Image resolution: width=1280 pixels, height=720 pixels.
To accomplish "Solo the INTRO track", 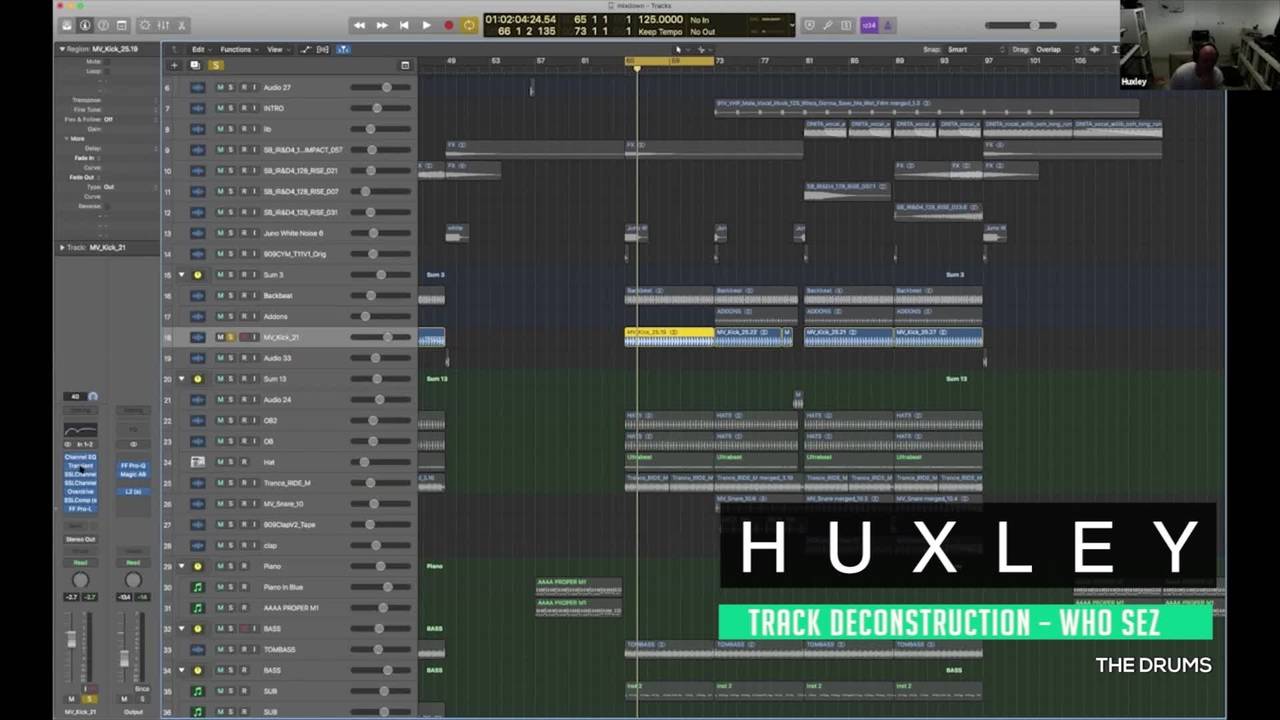I will point(231,108).
